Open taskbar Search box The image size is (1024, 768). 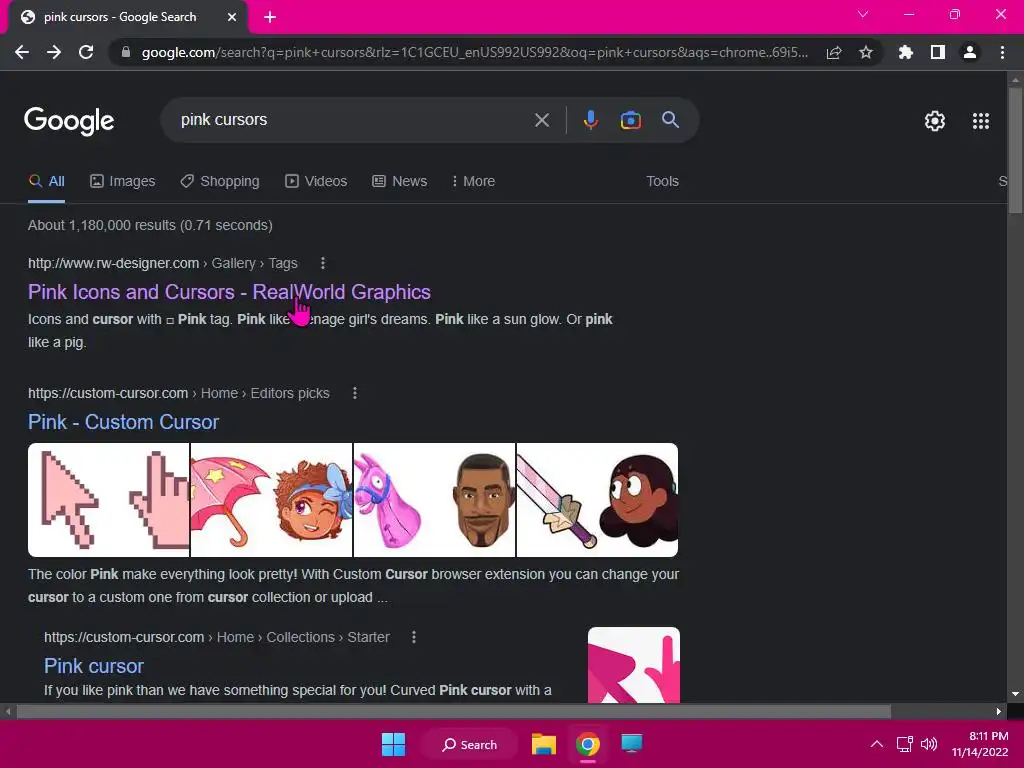(x=470, y=744)
